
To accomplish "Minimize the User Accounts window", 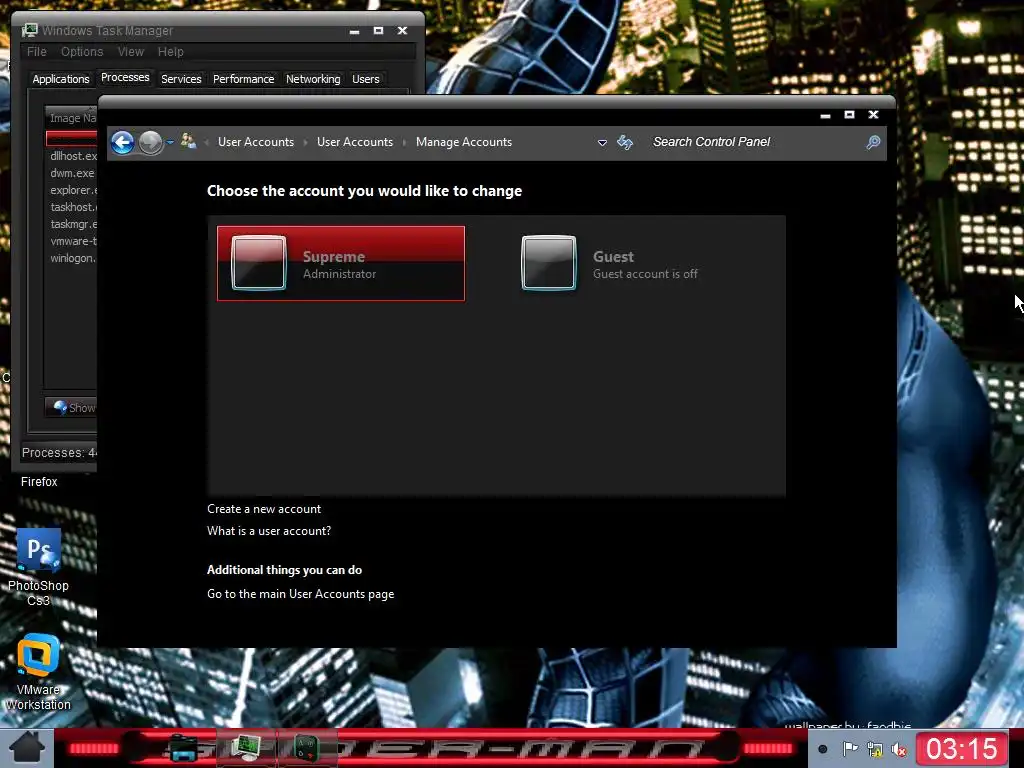I will [825, 115].
